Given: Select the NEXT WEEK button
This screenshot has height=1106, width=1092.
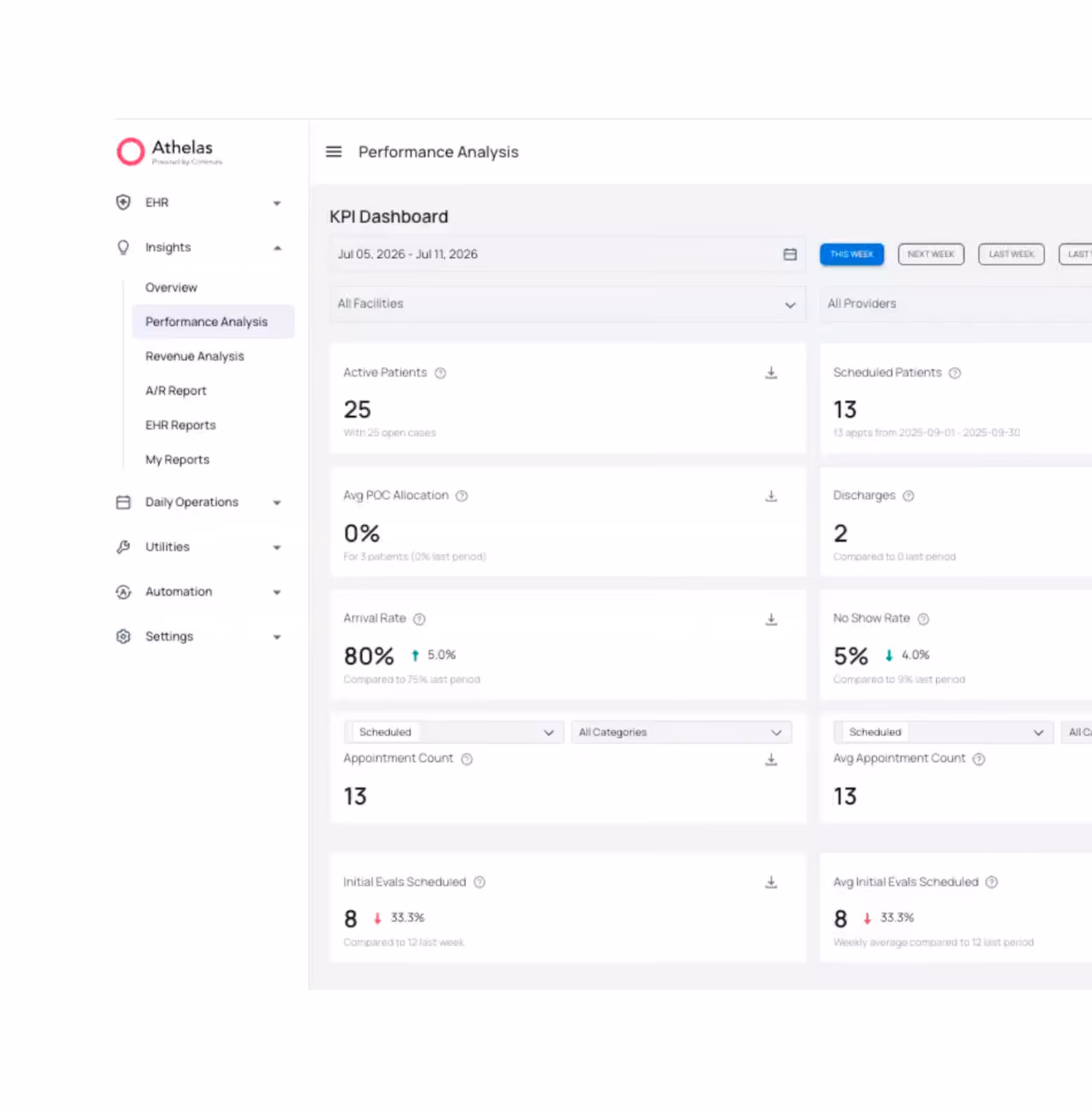Looking at the screenshot, I should [931, 254].
